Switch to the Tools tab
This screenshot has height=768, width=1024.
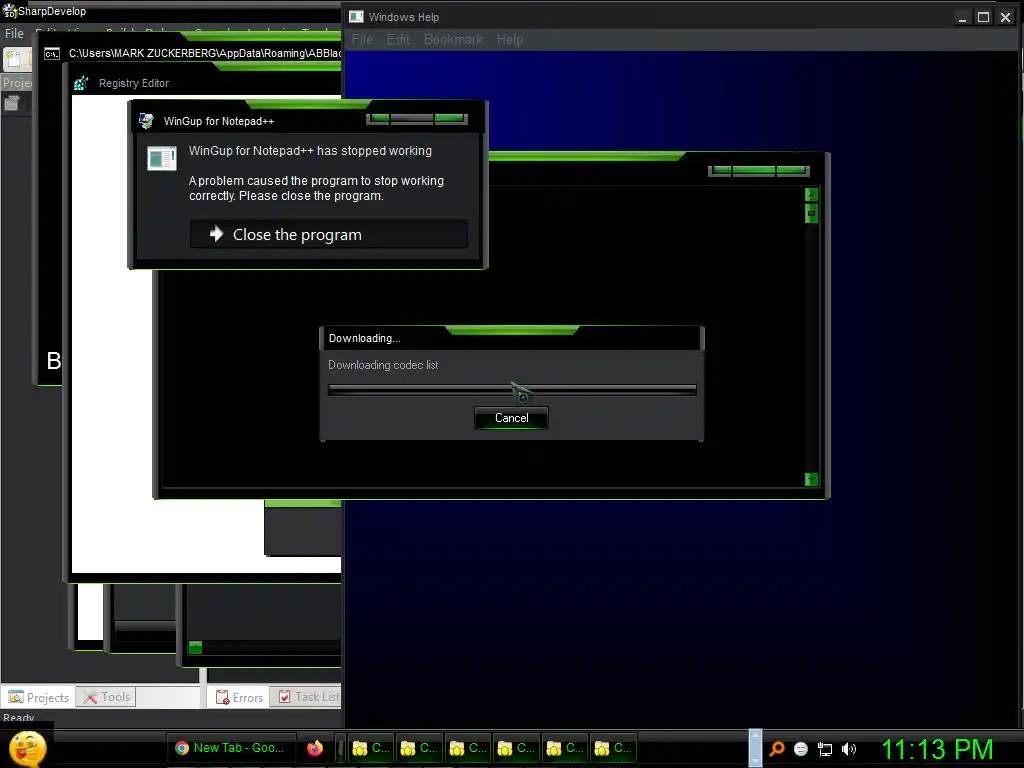click(x=106, y=697)
